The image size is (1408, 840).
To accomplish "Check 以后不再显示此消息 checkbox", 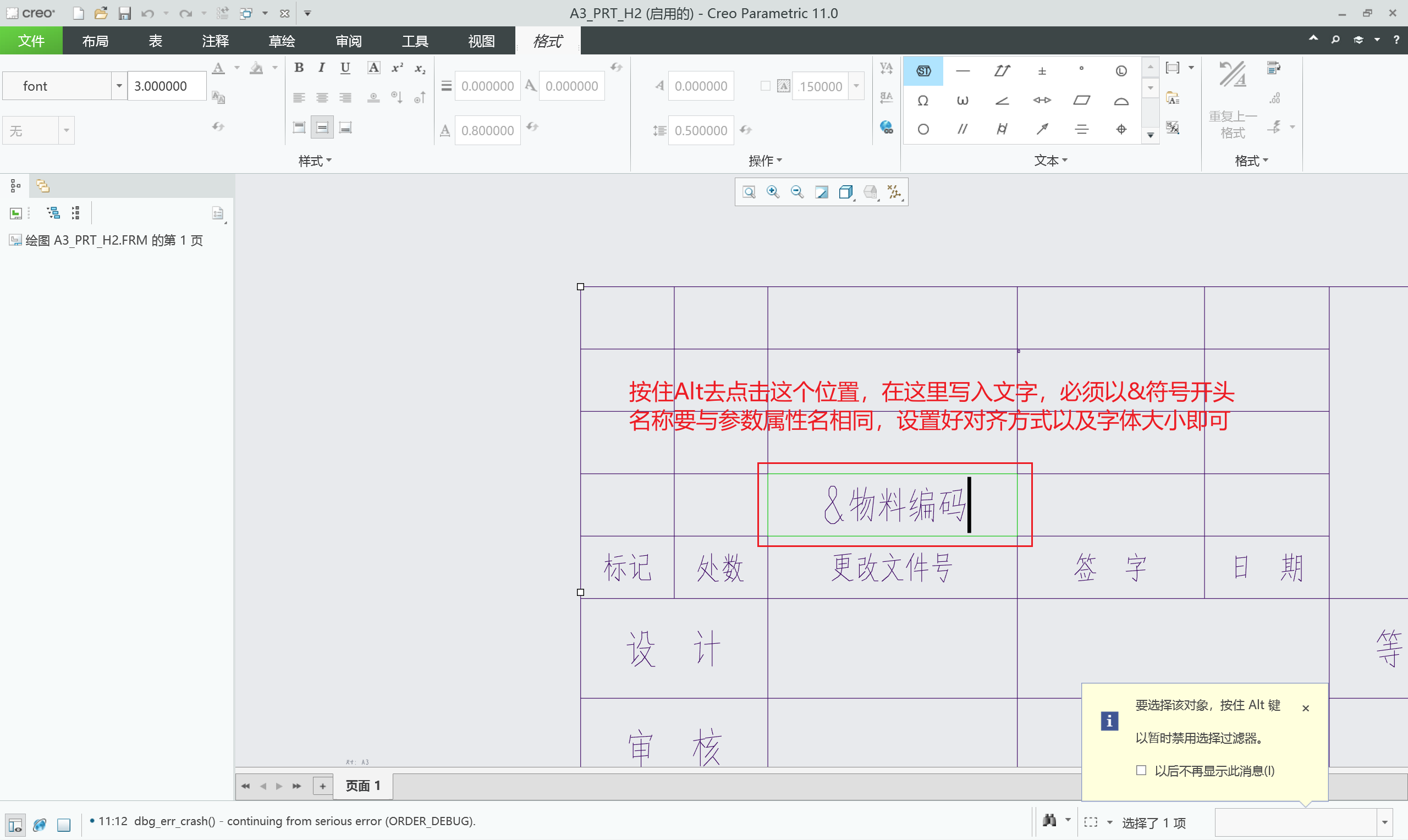I will (1141, 770).
